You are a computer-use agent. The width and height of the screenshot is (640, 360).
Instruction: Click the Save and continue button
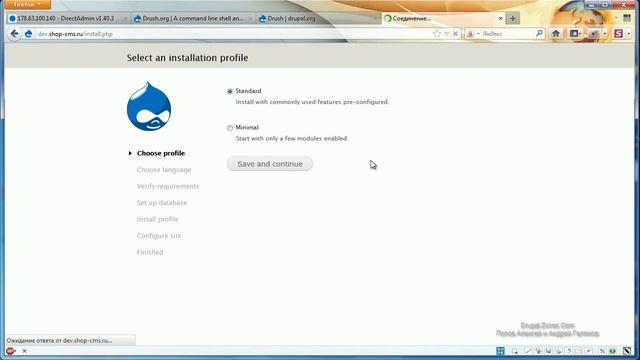point(270,164)
